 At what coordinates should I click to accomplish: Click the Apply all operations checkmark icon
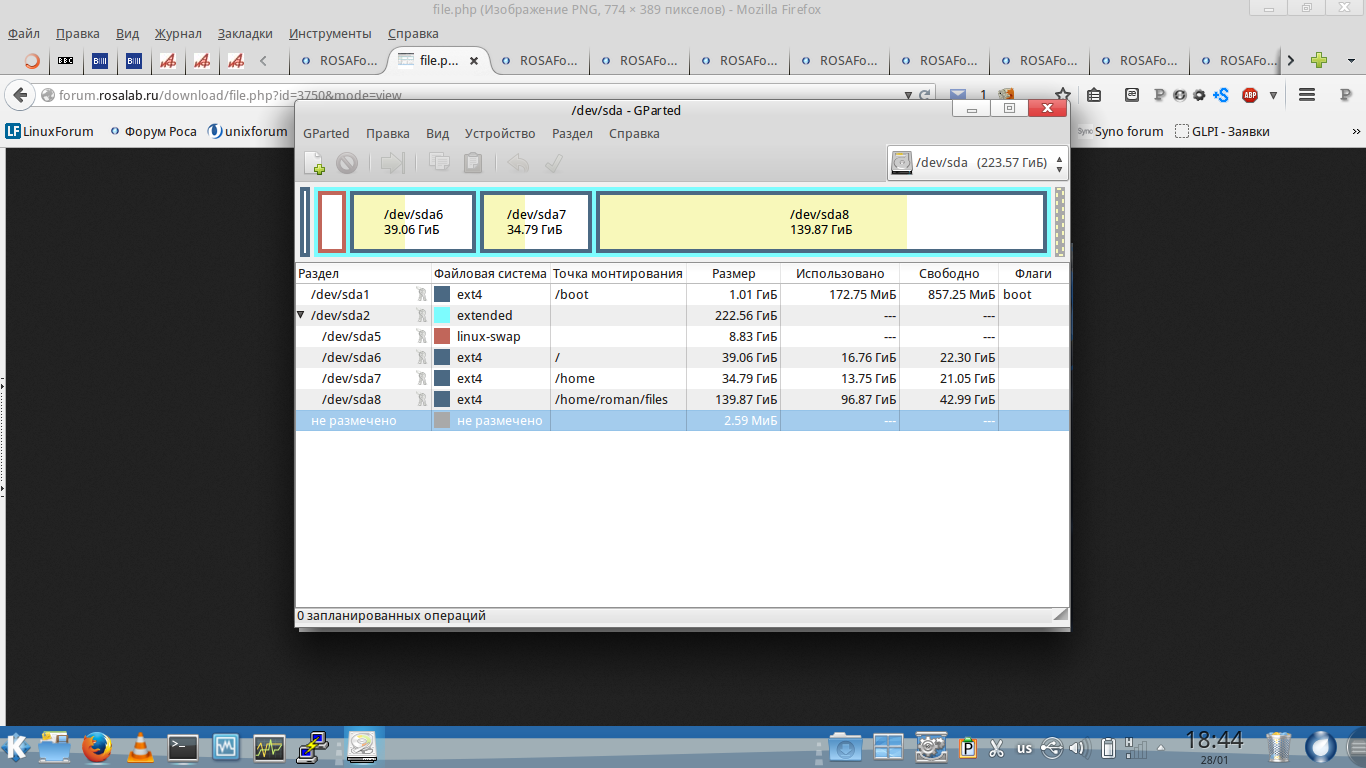tap(553, 163)
